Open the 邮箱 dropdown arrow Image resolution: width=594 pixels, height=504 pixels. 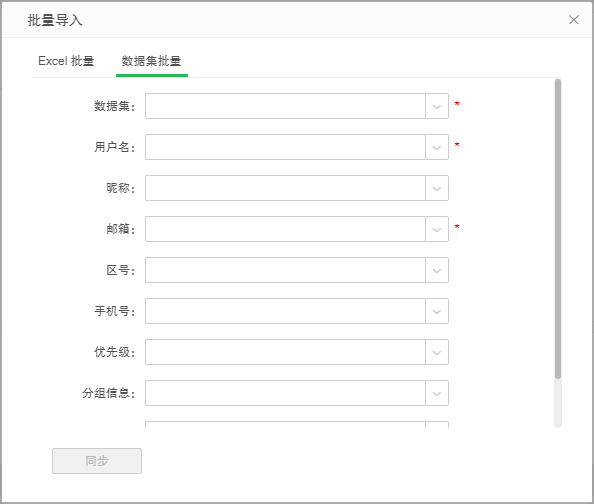pyautogui.click(x=437, y=229)
